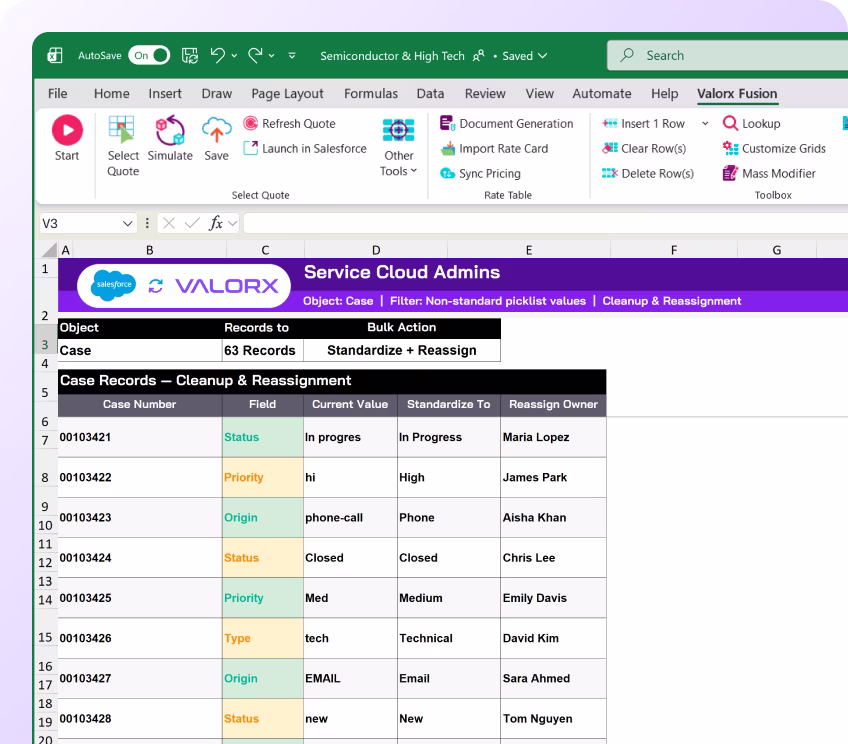Switch to the Automate tab

pyautogui.click(x=602, y=94)
